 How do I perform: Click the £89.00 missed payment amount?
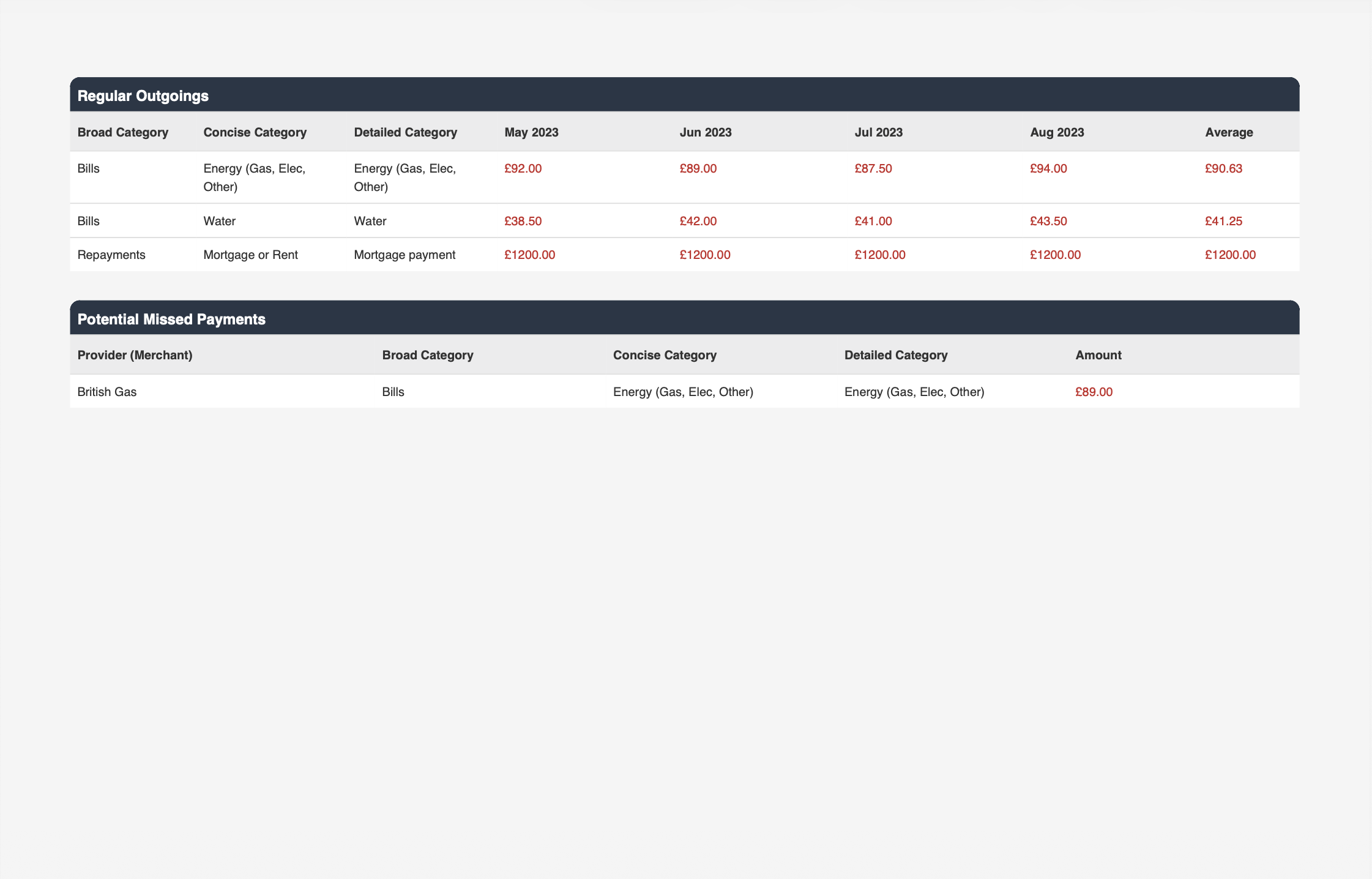click(x=1094, y=392)
